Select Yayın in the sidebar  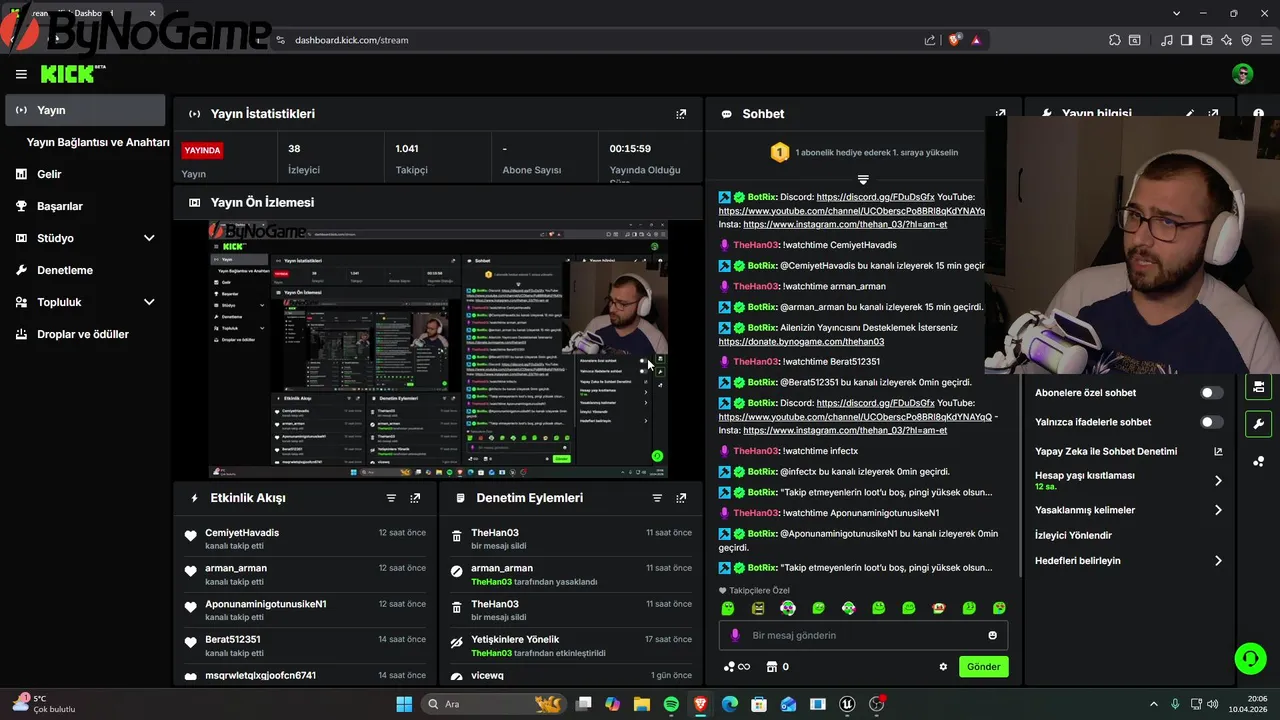tap(84, 110)
